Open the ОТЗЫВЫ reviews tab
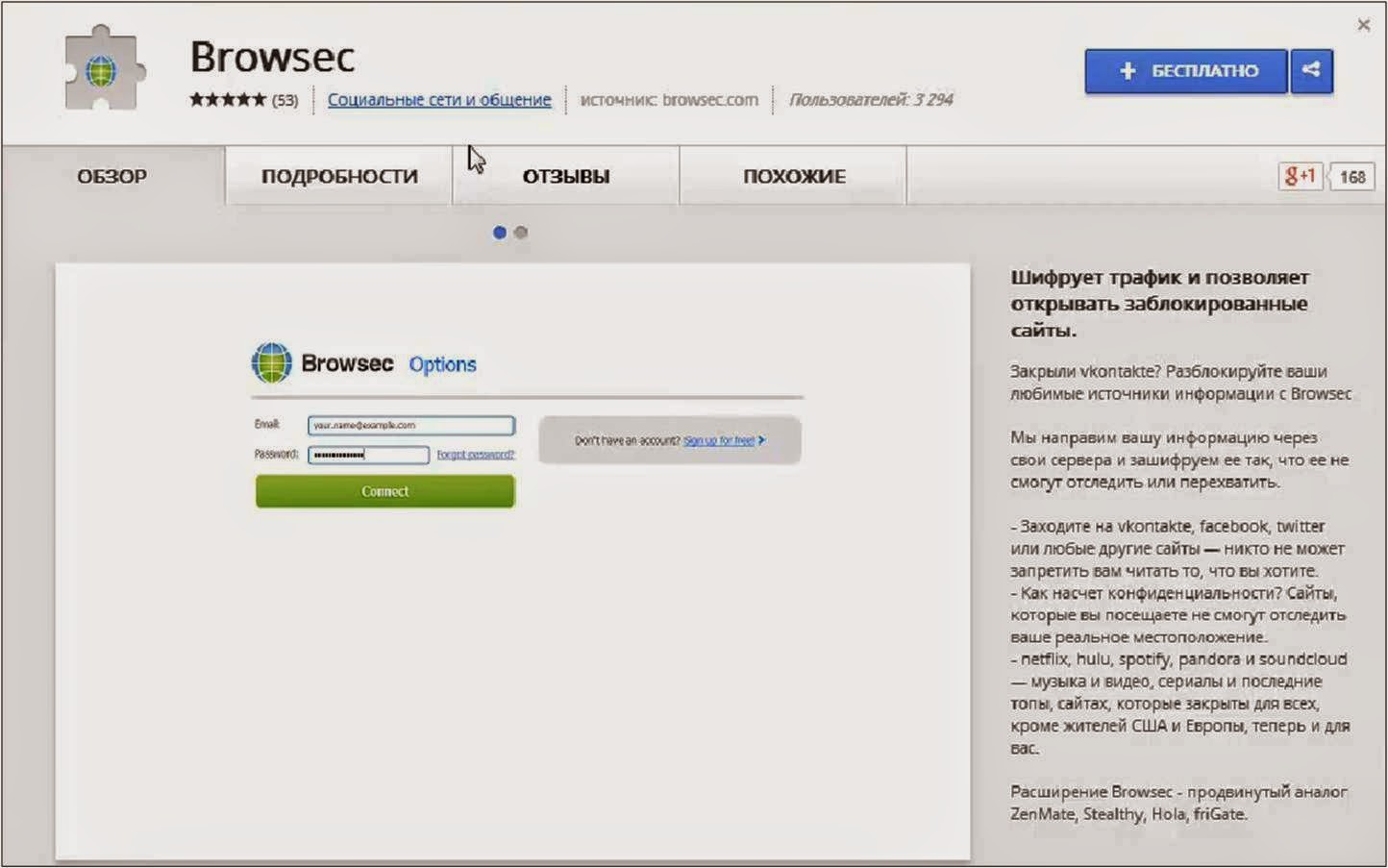 [x=566, y=176]
